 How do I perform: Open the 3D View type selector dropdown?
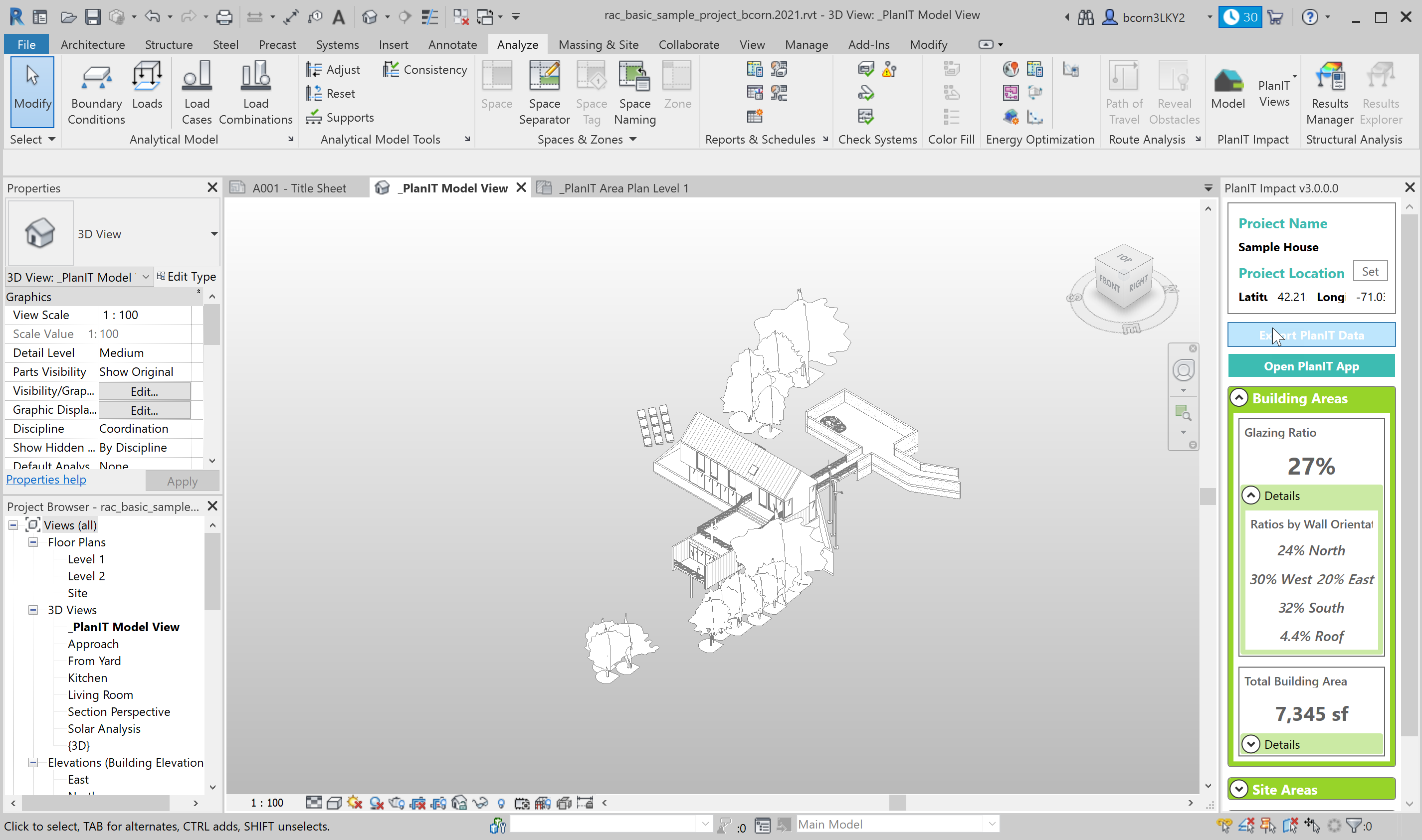213,234
